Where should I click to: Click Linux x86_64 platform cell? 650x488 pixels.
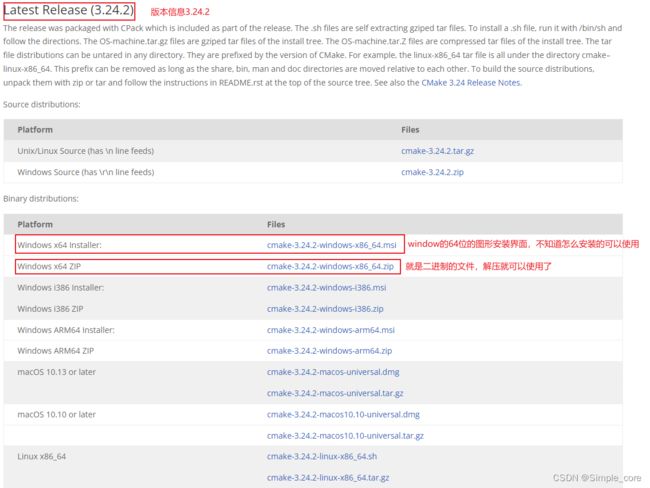(x=41, y=456)
